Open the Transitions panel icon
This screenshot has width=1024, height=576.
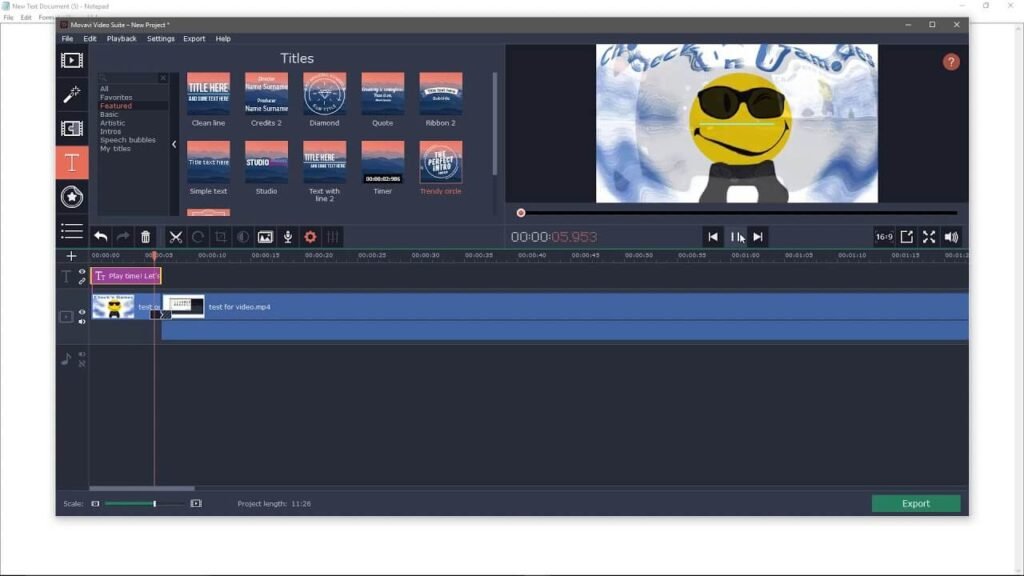[x=71, y=129]
